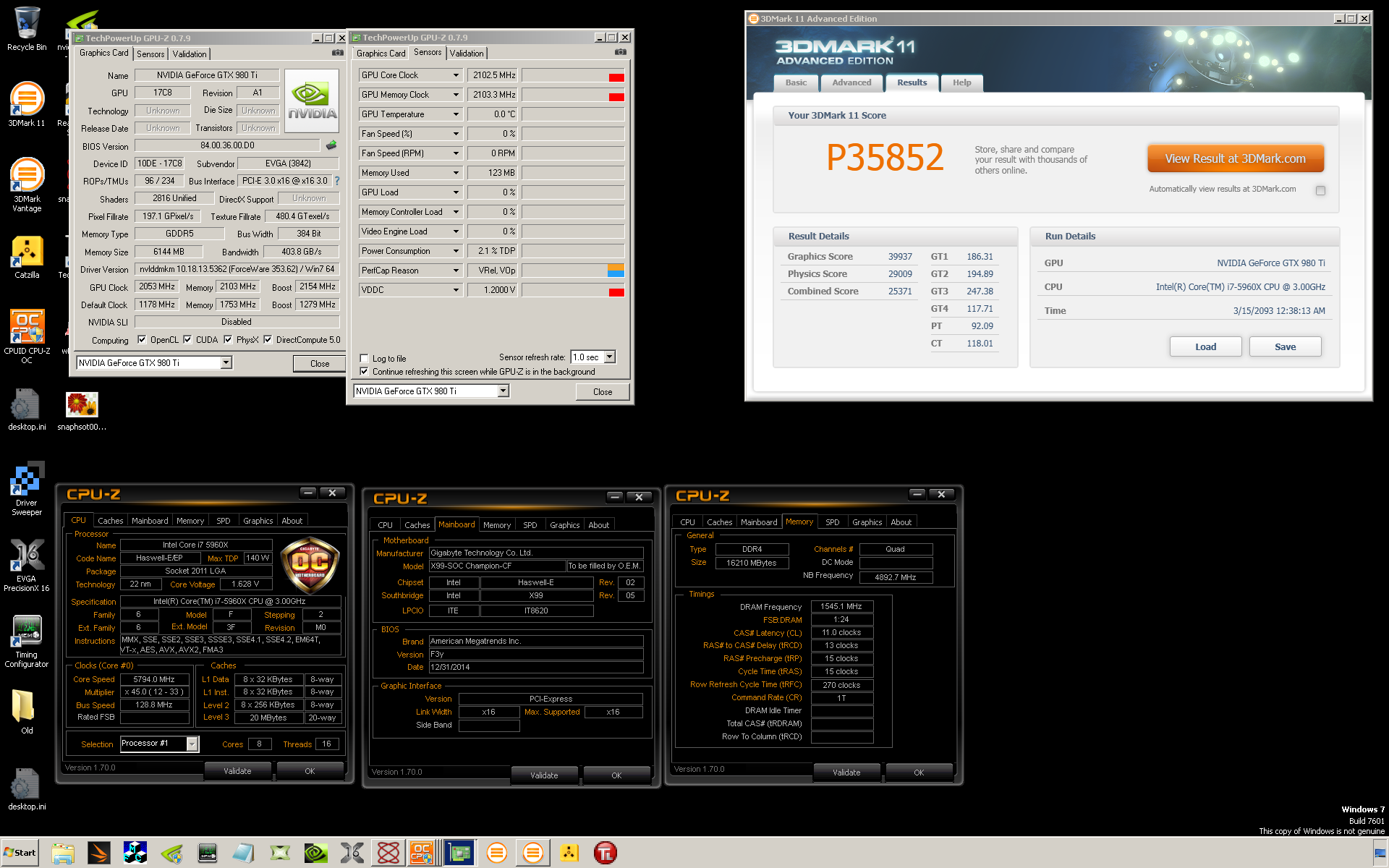Click OK in the CPU-Z Memory window
Viewport: 1389px width, 868px height.
tap(919, 772)
